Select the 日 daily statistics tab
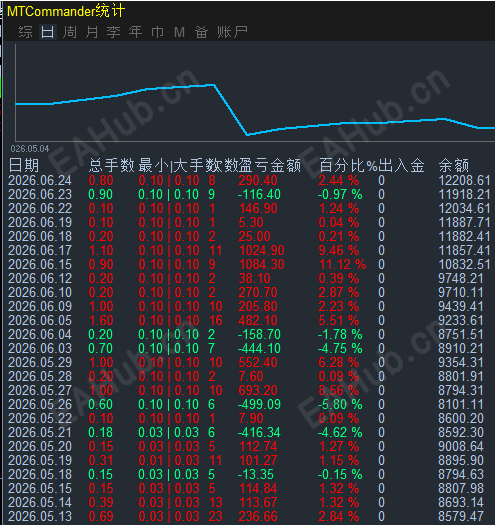 click(48, 32)
